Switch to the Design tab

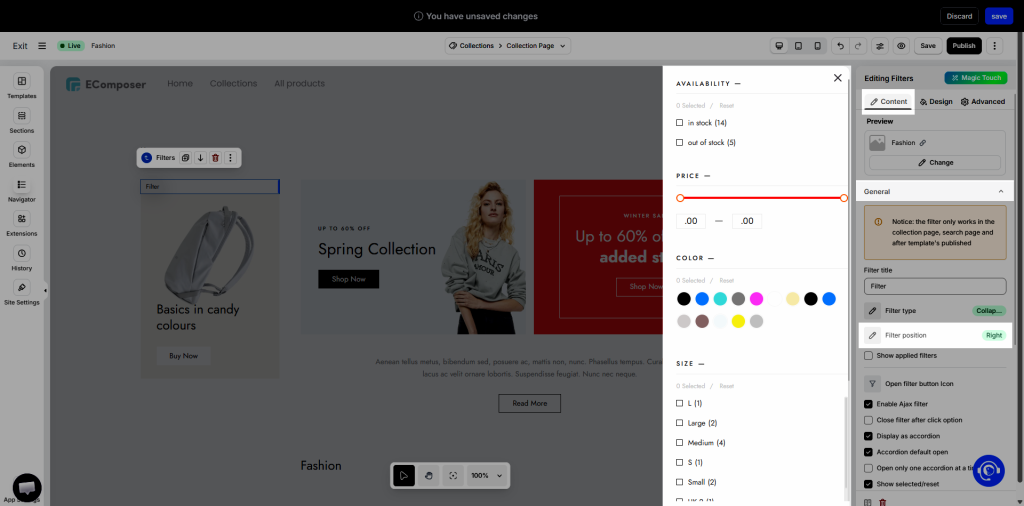point(935,102)
